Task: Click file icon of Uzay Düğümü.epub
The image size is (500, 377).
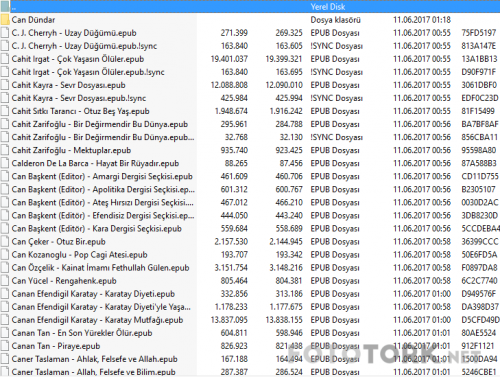Action: [x=5, y=33]
